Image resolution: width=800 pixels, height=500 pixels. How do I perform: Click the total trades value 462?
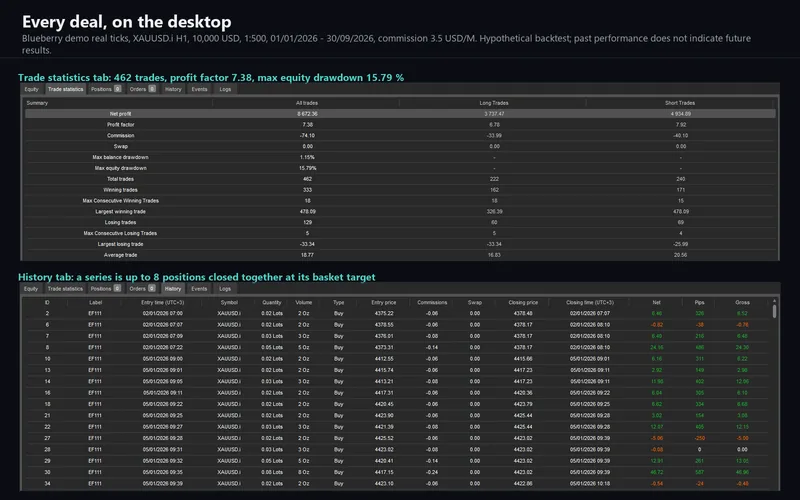click(x=307, y=179)
